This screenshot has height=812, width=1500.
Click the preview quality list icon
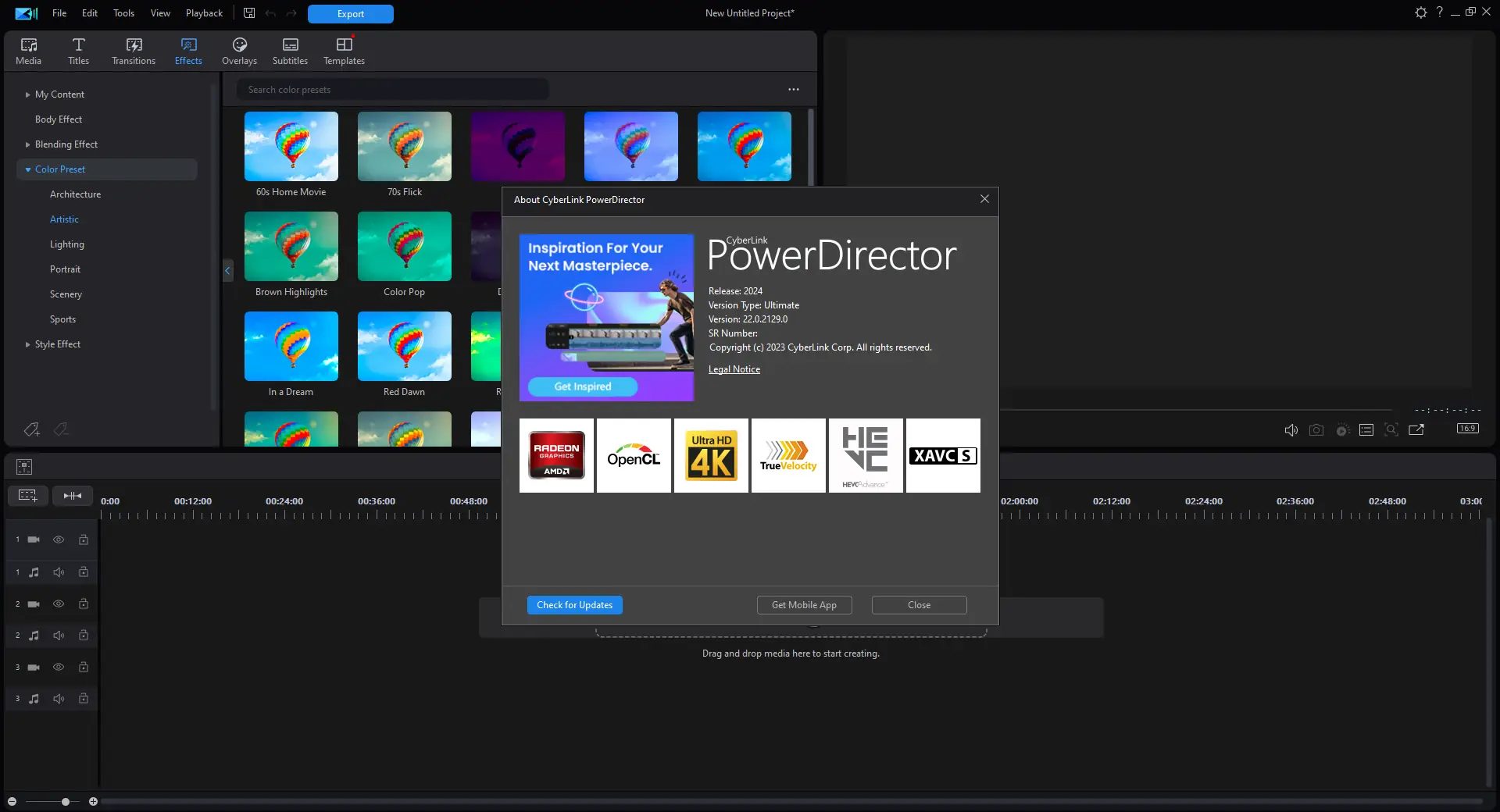pyautogui.click(x=1366, y=430)
